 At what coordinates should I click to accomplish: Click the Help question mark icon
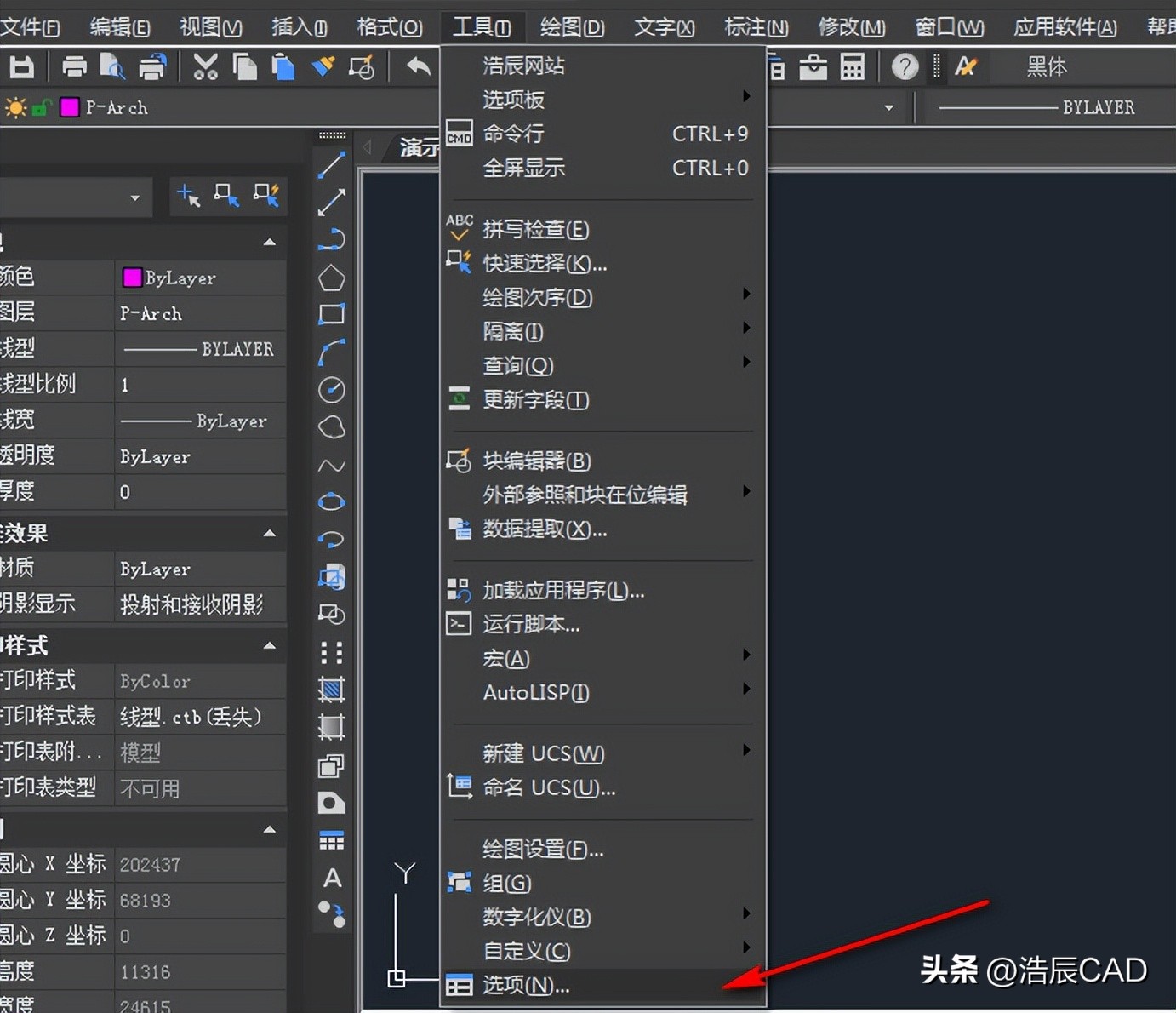point(904,66)
